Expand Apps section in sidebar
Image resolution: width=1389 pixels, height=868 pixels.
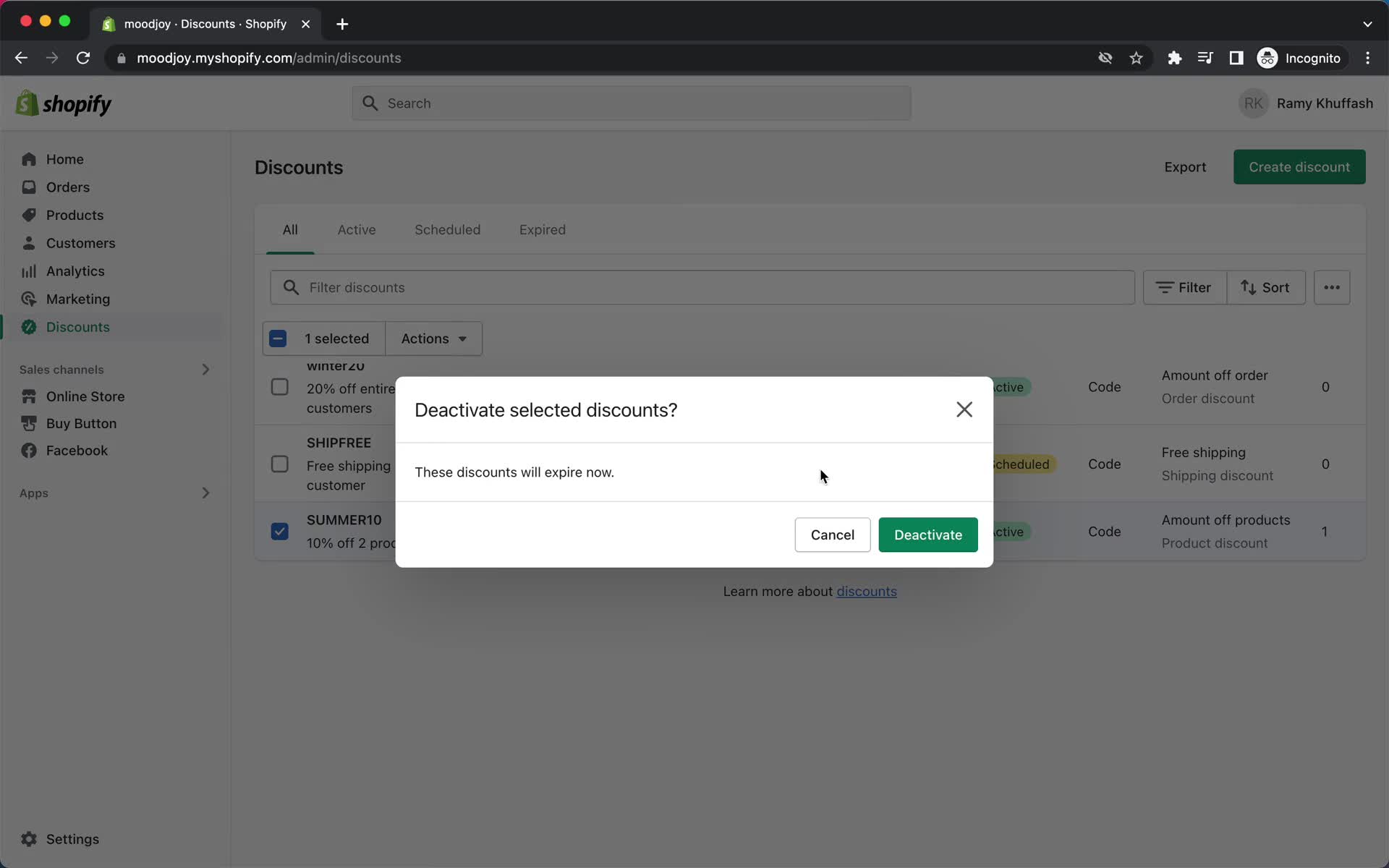205,492
